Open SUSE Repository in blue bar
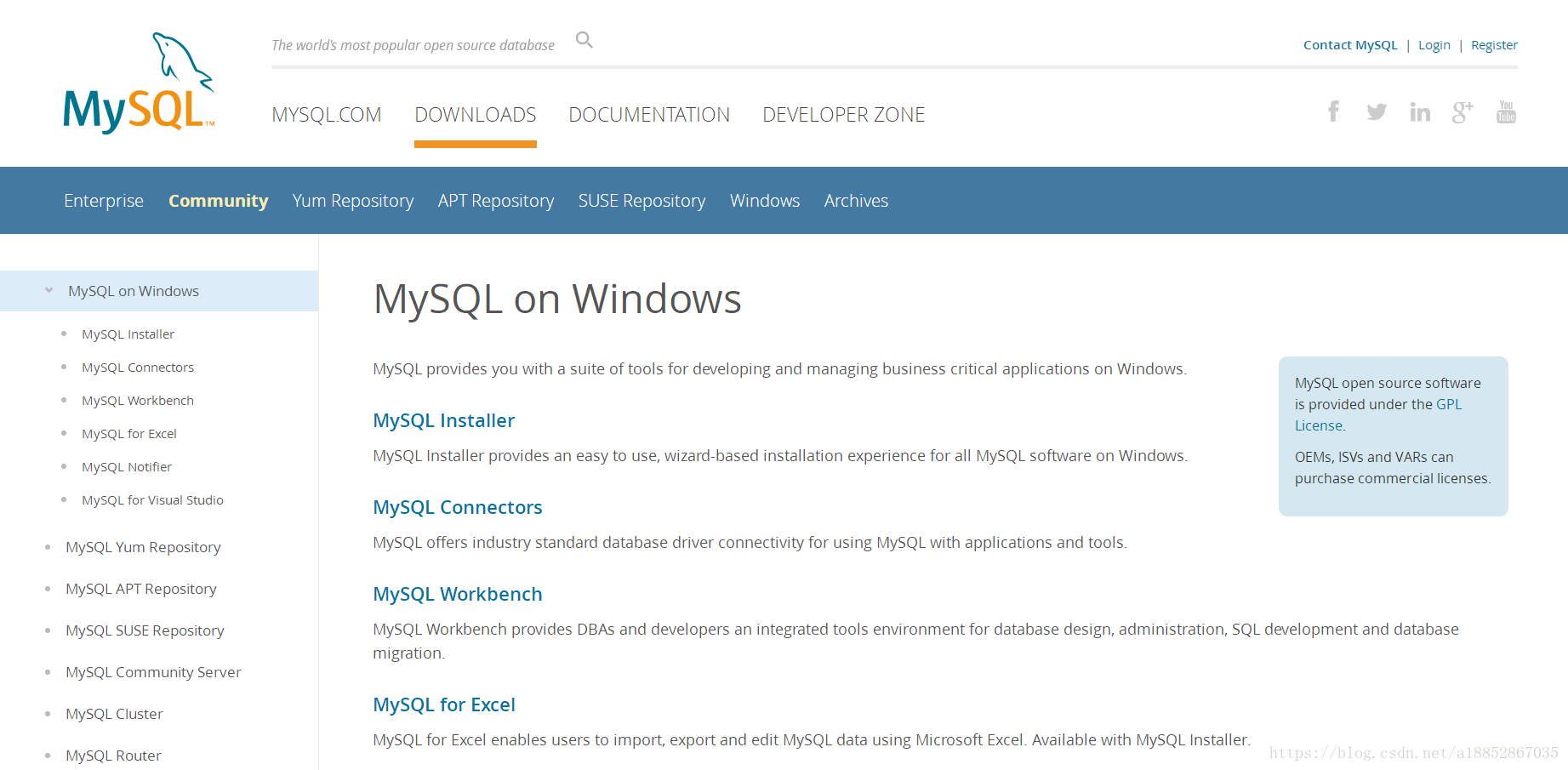1568x770 pixels. (x=642, y=201)
